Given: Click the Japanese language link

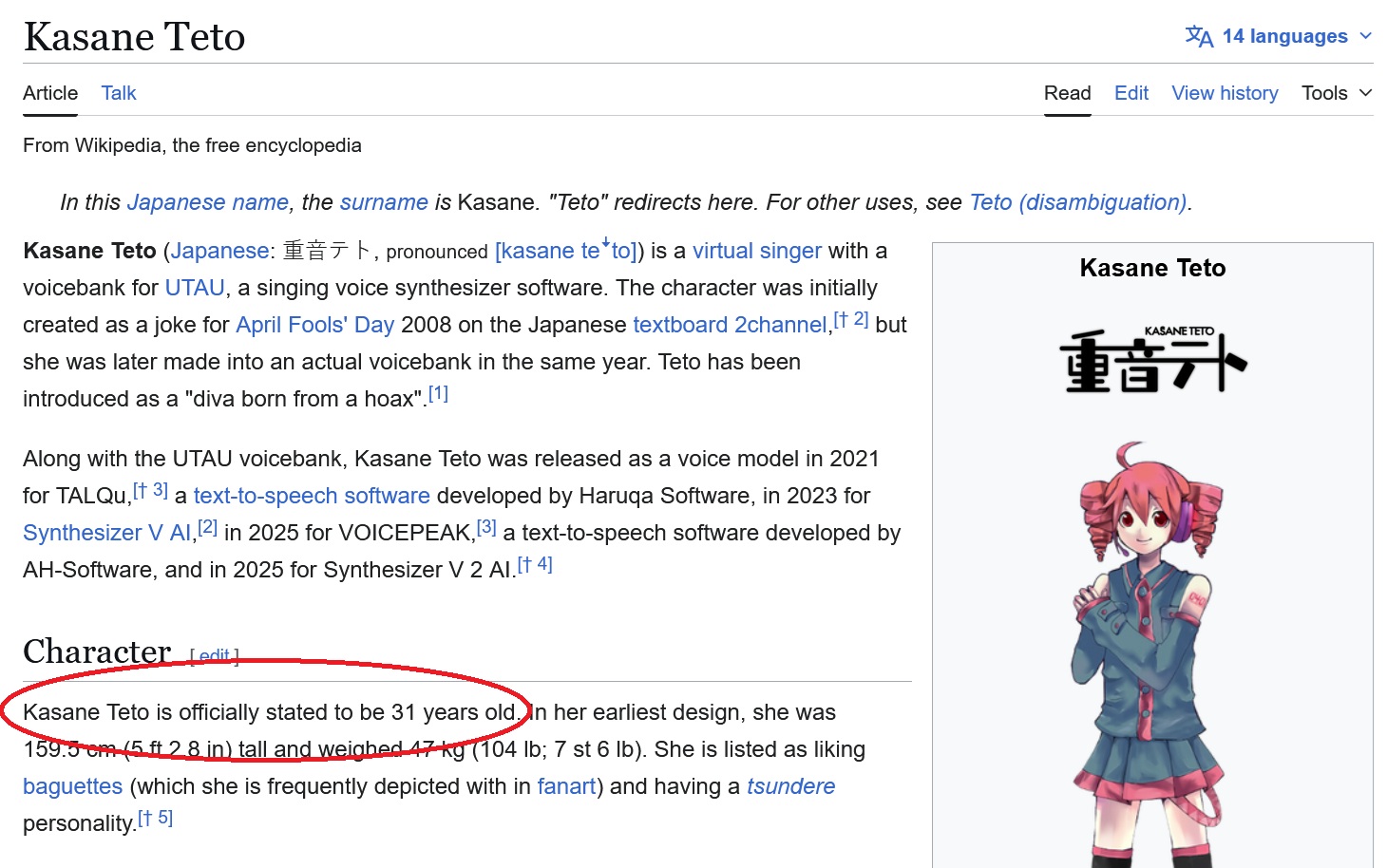Looking at the screenshot, I should point(219,251).
